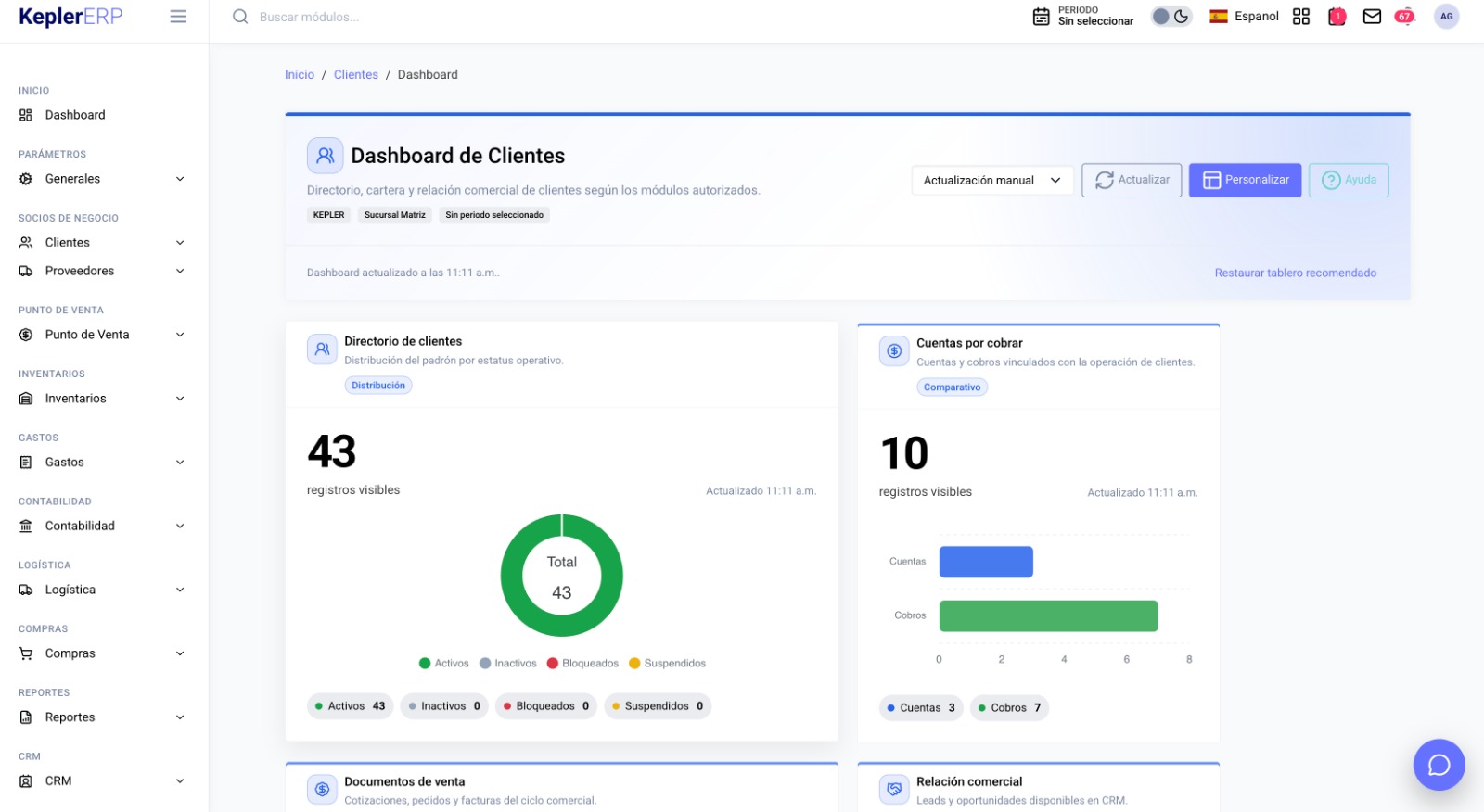Viewport: 1484px width, 812px height.
Task: Toggle Suspendidos legend in donut chart
Action: coord(668,664)
